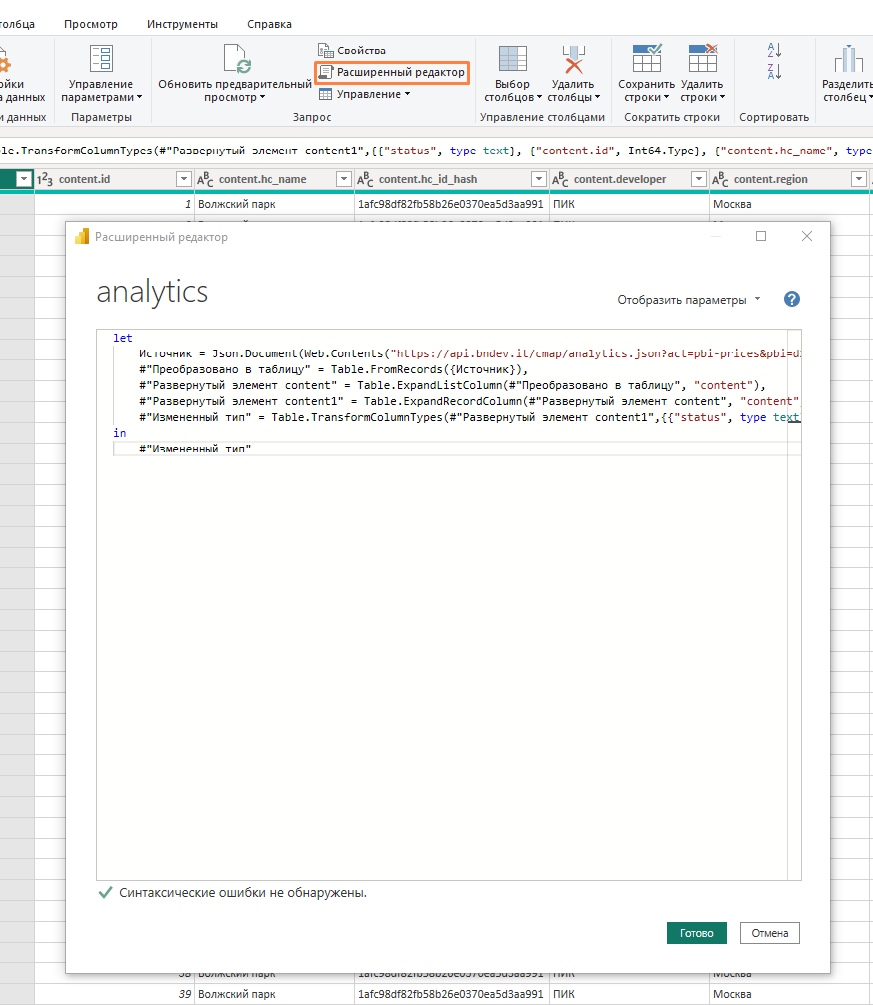Click the Split Column (Разделить столбец) icon
Screen dimensions: 873x1005
pyautogui.click(x=848, y=58)
